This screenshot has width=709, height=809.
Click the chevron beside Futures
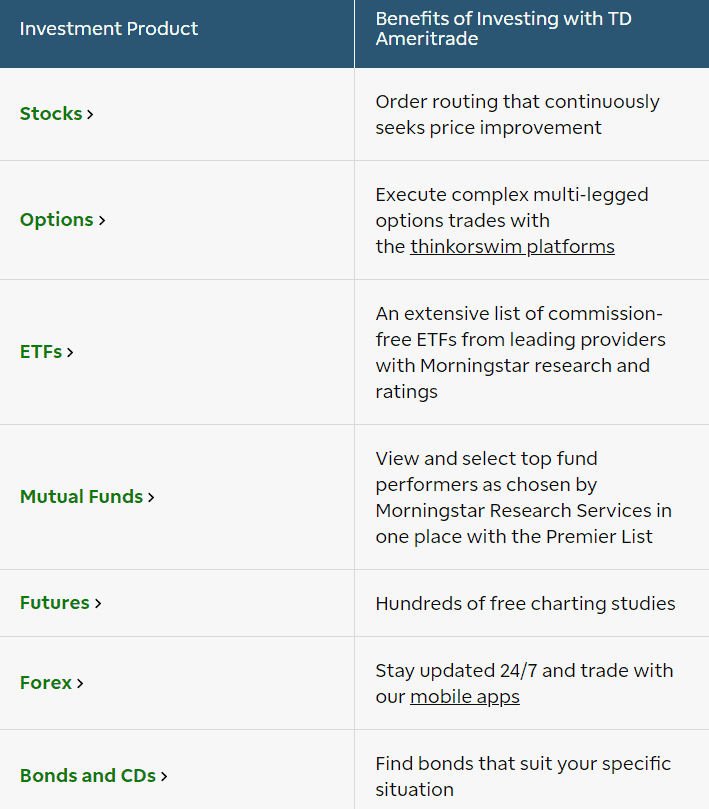click(99, 603)
